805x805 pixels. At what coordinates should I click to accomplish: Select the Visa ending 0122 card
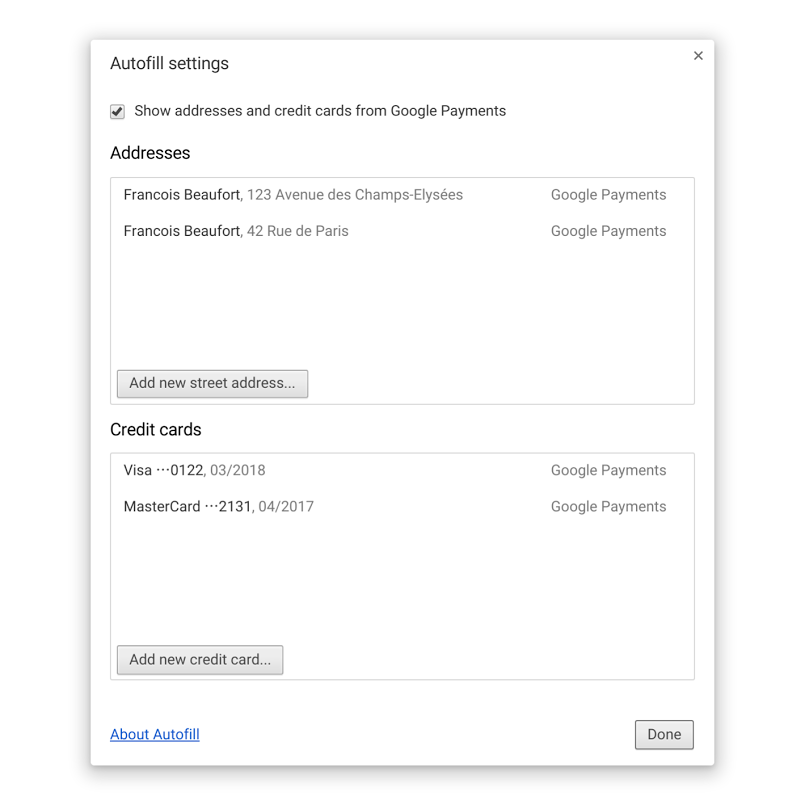pos(402,470)
